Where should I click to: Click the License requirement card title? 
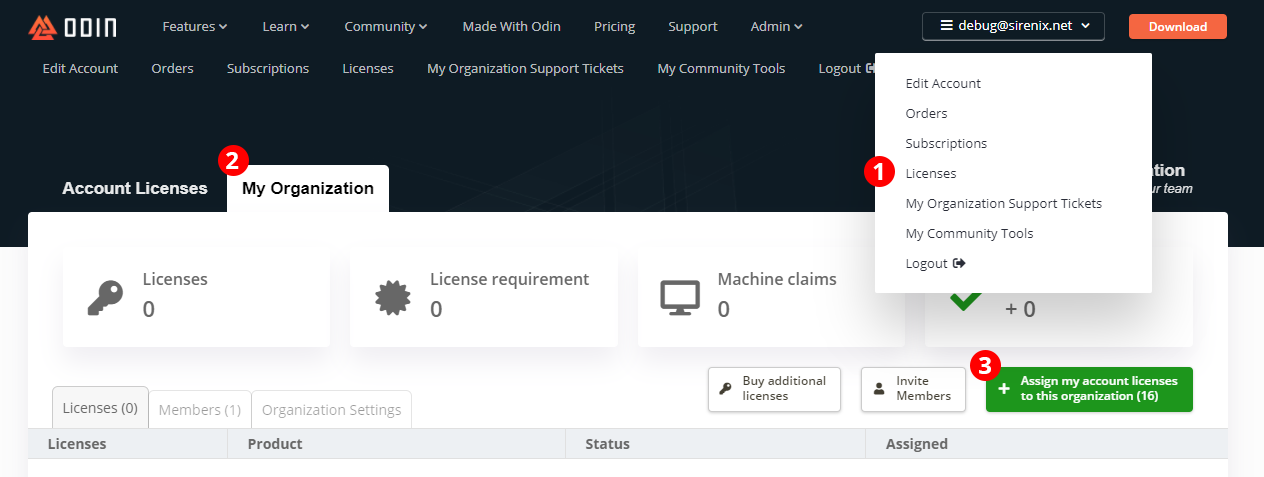(509, 279)
